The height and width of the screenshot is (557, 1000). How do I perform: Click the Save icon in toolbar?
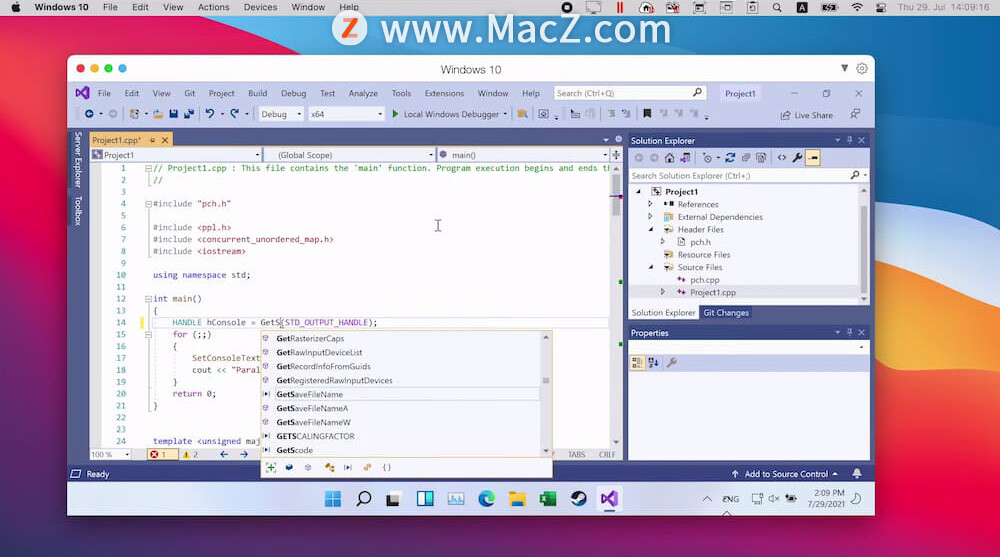(173, 114)
